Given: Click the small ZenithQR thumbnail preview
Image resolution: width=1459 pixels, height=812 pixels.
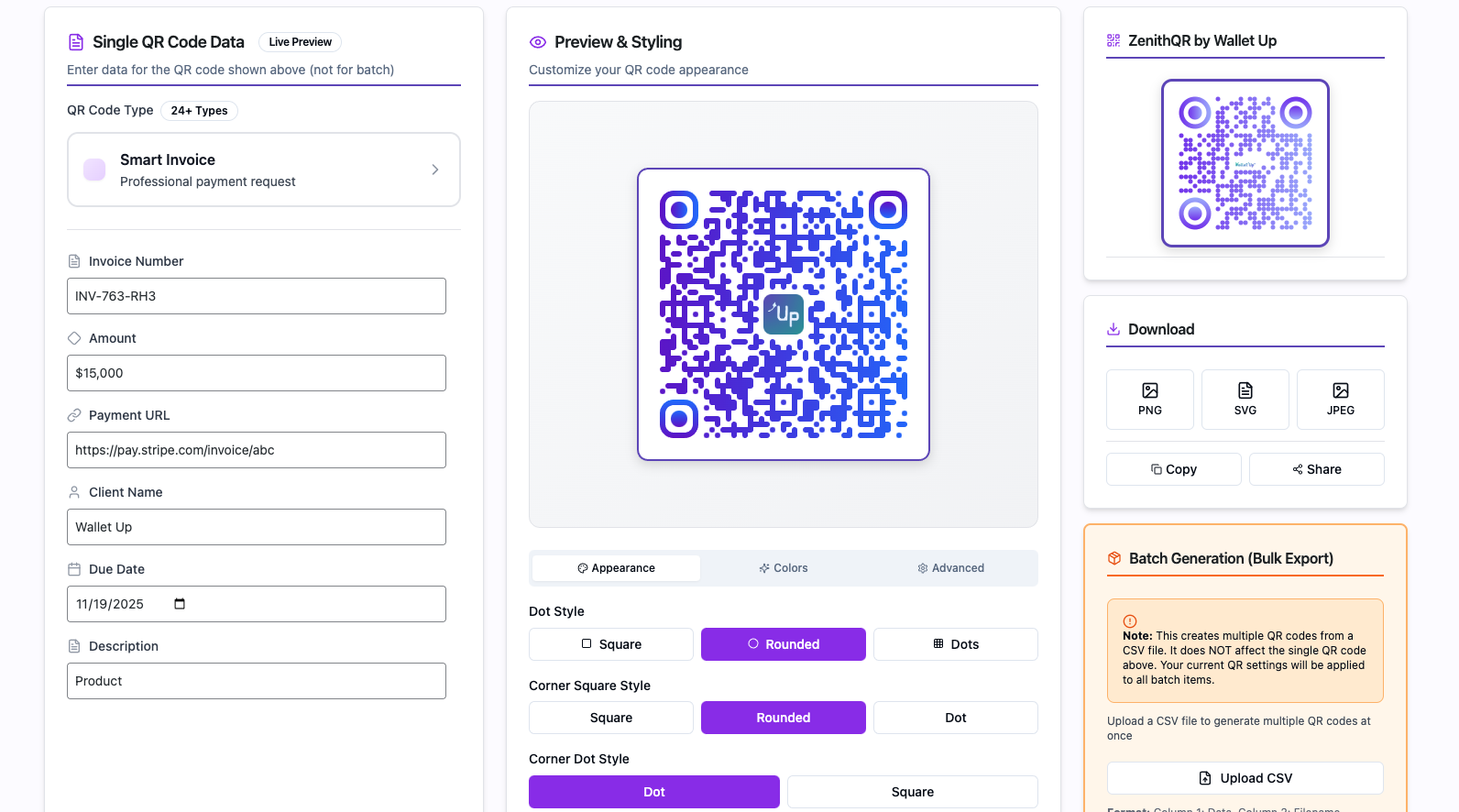Looking at the screenshot, I should pos(1245,163).
